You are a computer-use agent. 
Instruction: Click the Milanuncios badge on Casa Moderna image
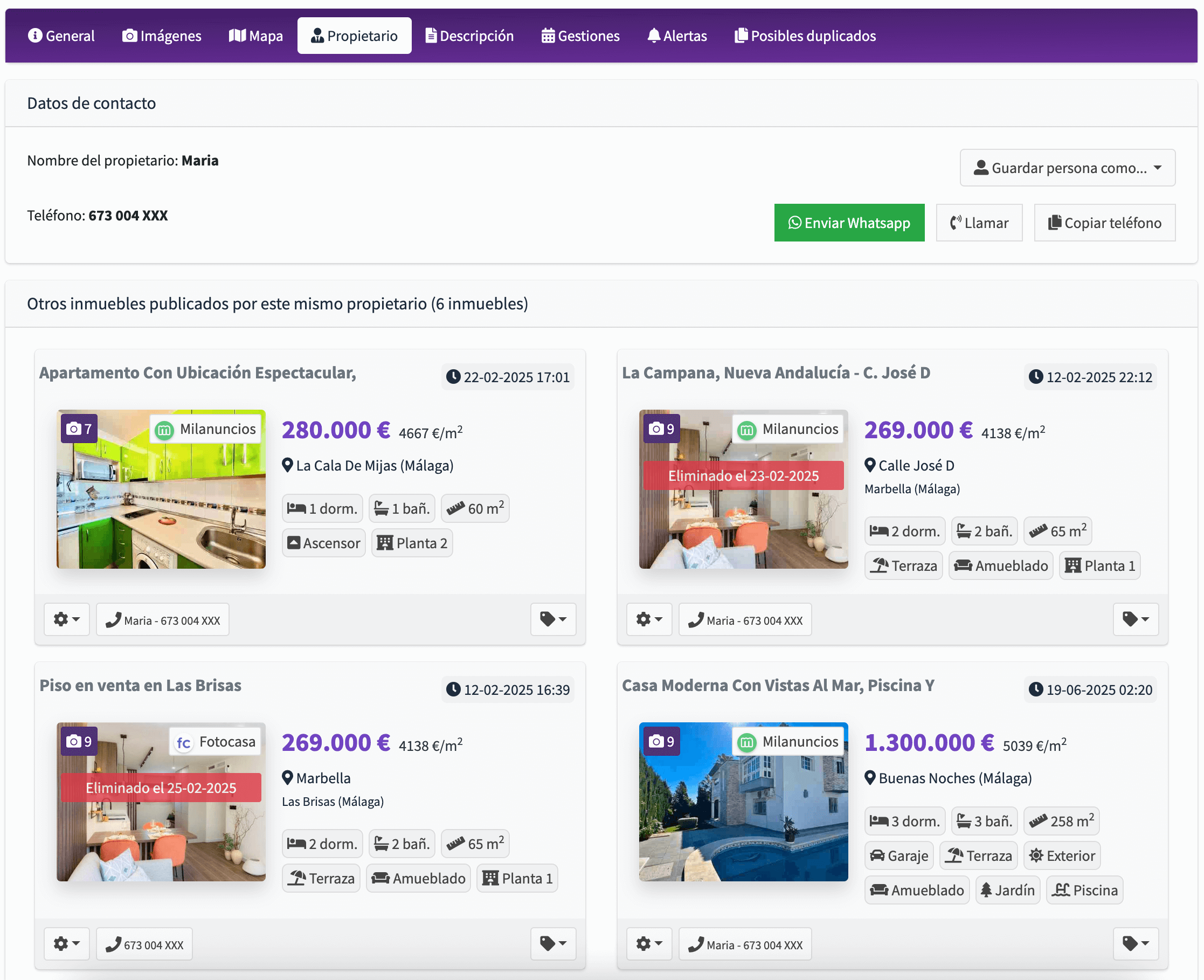click(x=788, y=741)
